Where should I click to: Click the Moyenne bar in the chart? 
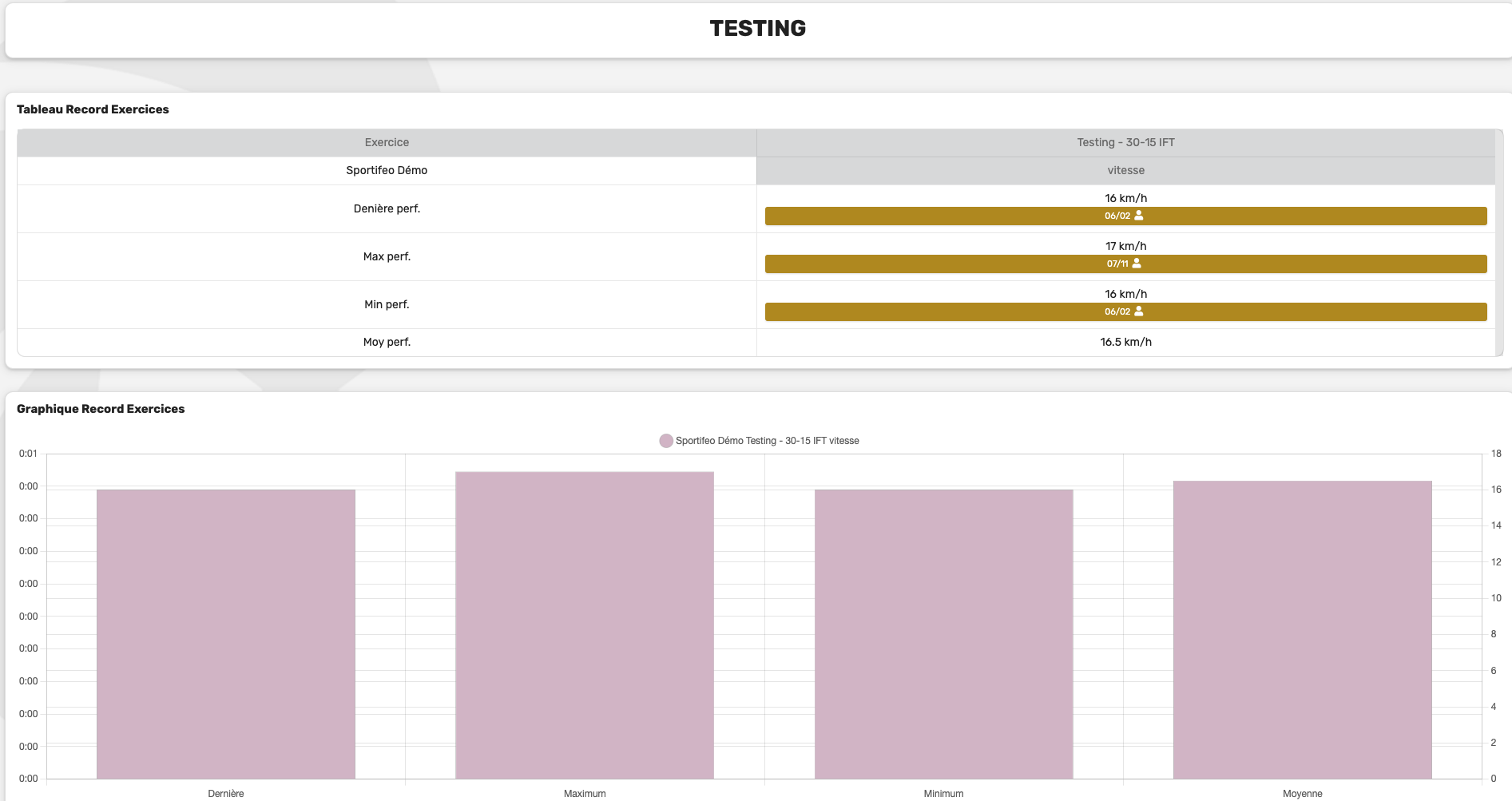1303,629
